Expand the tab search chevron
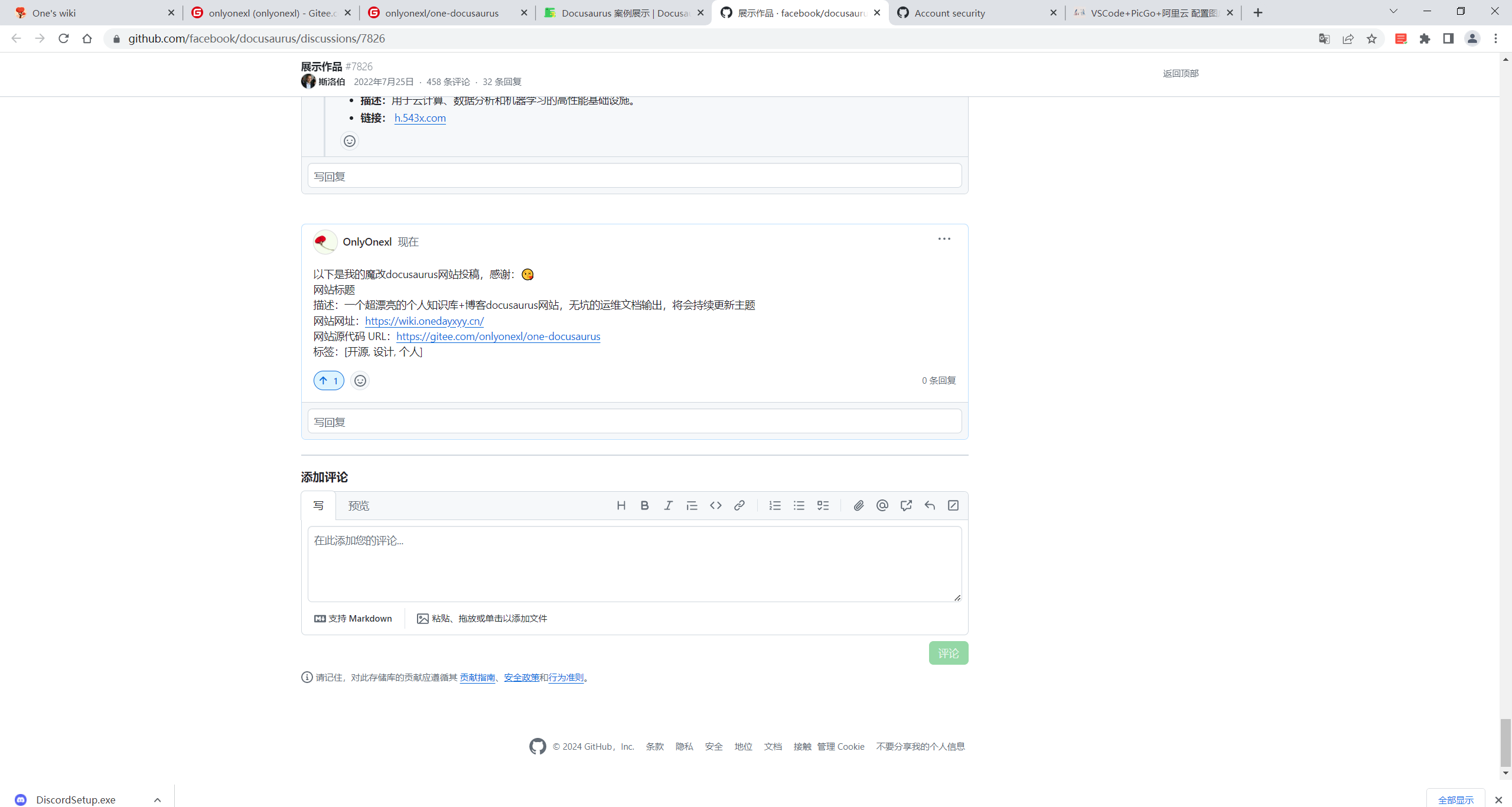The width and height of the screenshot is (1512, 807). click(x=1393, y=12)
